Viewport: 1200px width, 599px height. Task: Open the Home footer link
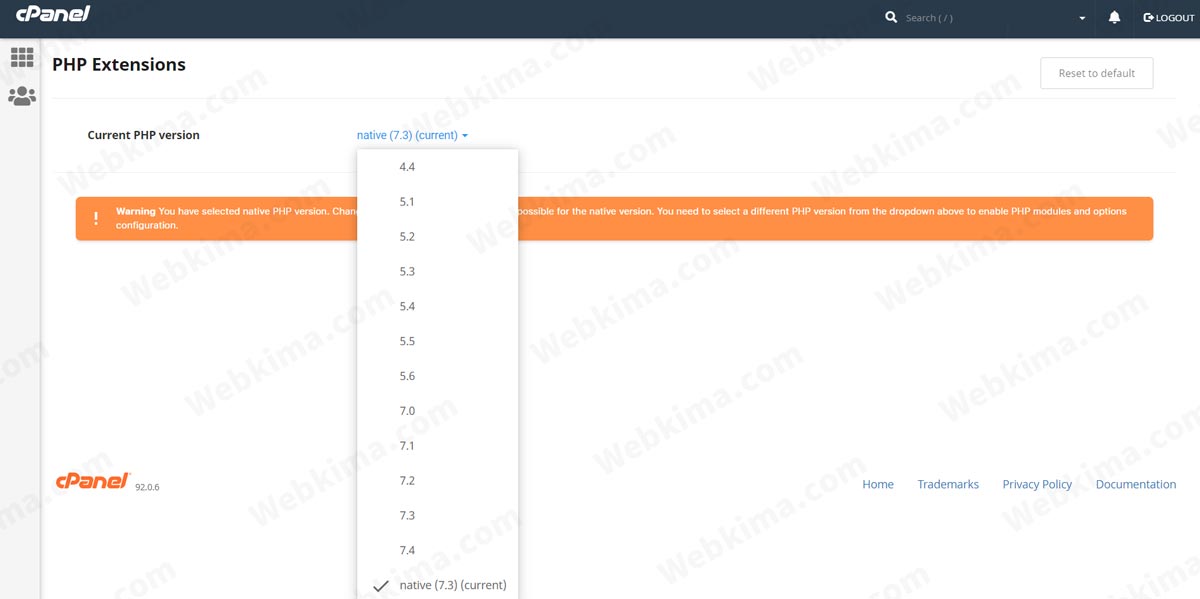(x=878, y=484)
